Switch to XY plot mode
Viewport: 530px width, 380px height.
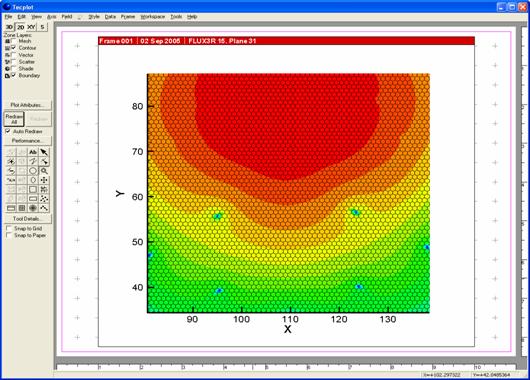[x=31, y=27]
